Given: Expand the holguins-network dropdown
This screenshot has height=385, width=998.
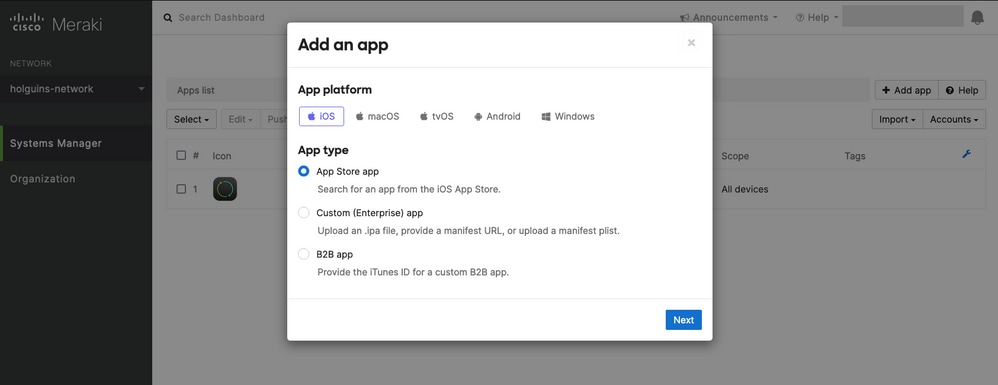Looking at the screenshot, I should (76, 89).
